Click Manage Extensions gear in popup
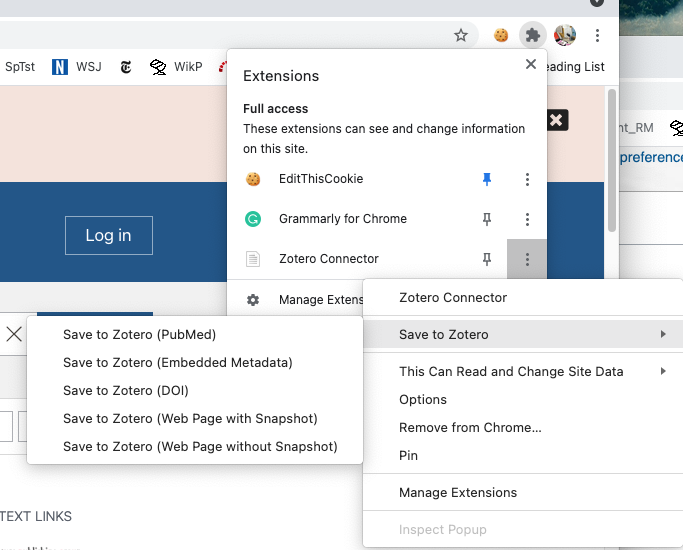 point(253,299)
